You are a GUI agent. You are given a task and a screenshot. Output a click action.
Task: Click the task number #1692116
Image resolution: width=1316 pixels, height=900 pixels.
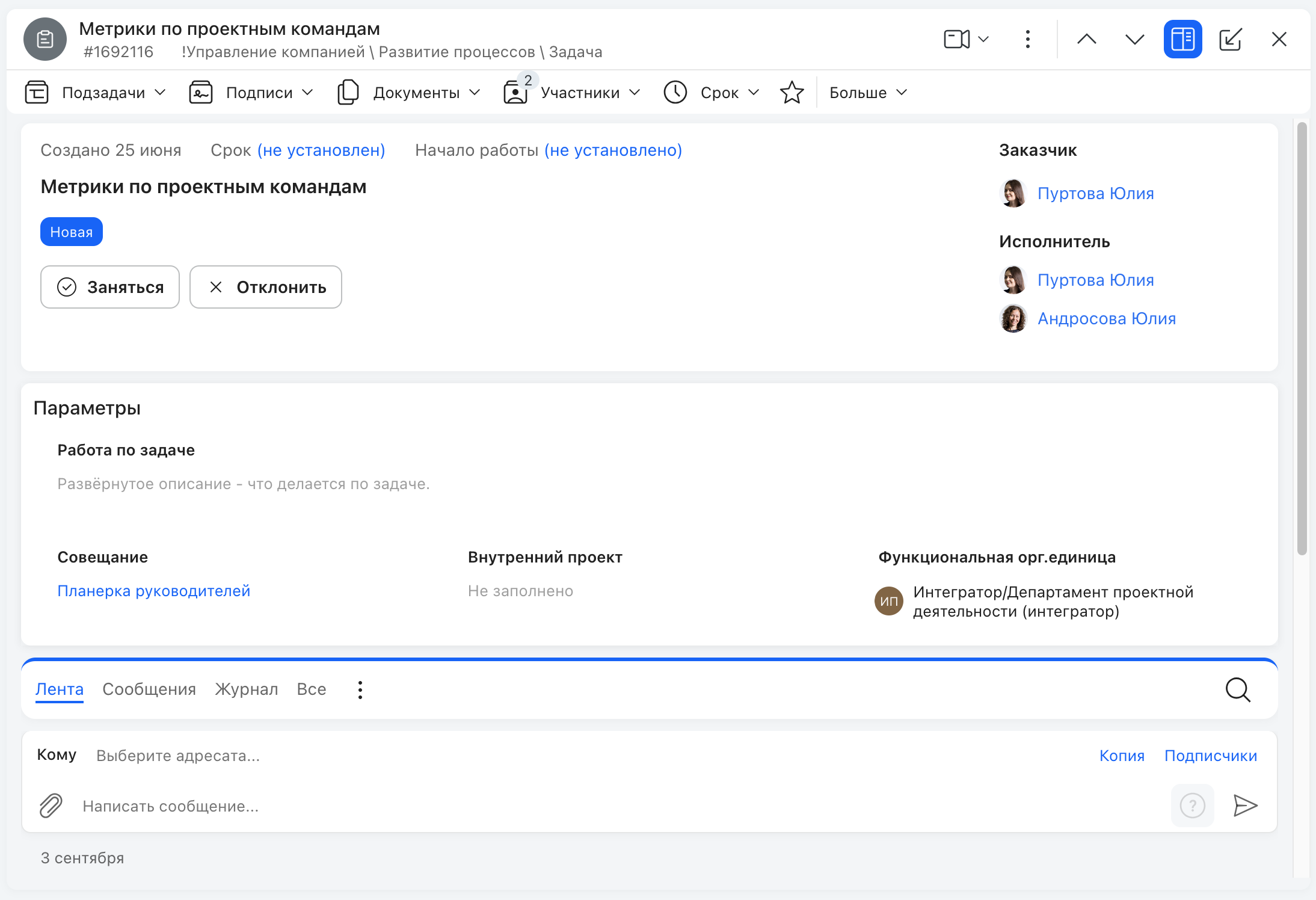(x=118, y=52)
